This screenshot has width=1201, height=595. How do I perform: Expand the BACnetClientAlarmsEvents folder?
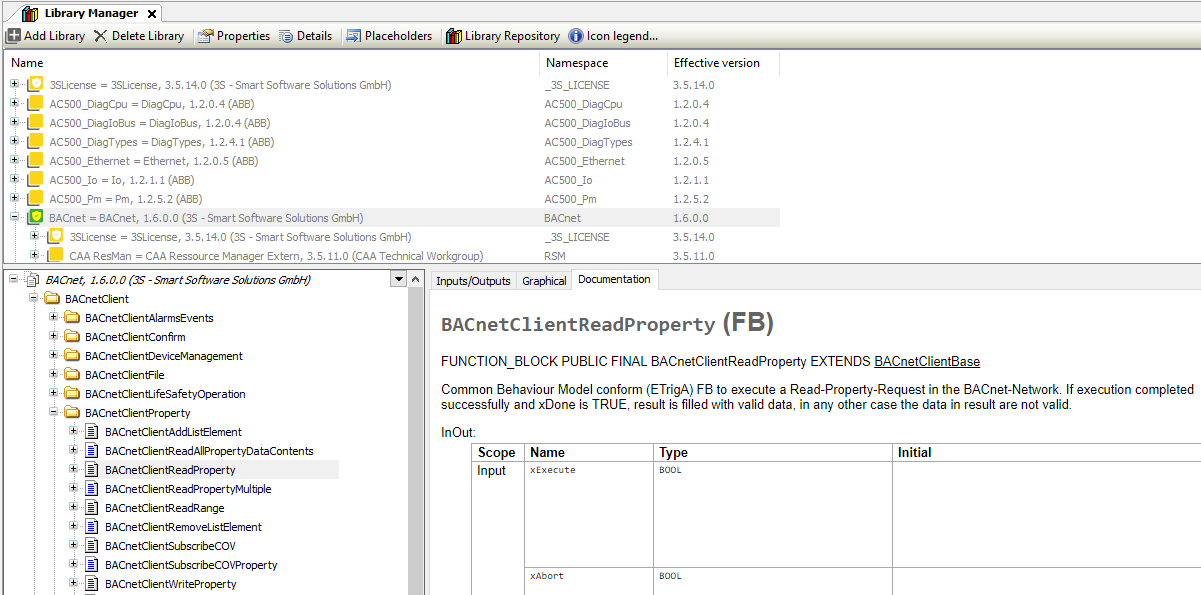click(52, 317)
